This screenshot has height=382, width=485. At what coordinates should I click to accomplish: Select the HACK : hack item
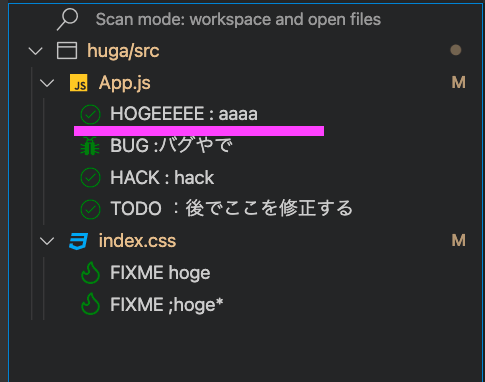pyautogui.click(x=162, y=177)
